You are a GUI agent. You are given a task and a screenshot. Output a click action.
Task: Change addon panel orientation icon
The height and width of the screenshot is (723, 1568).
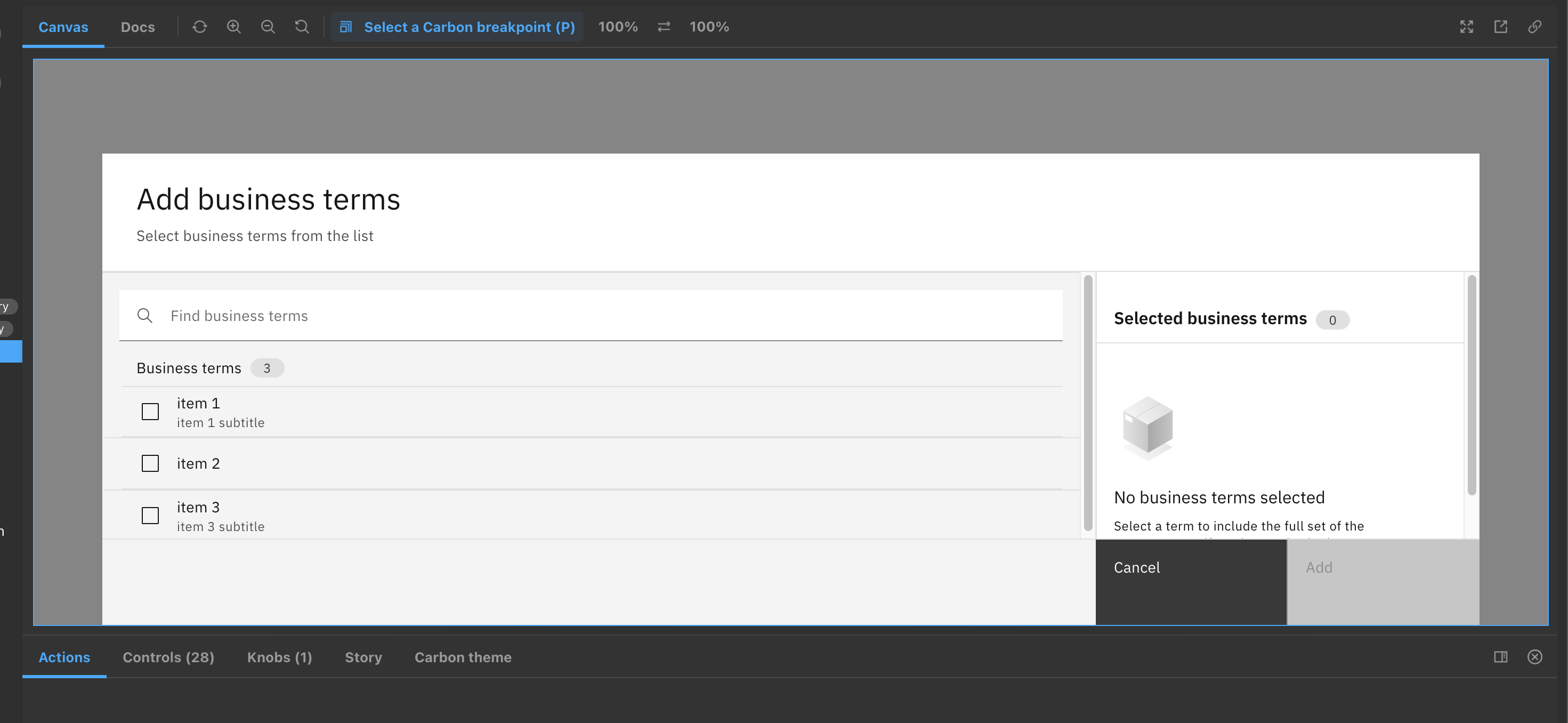[1500, 656]
